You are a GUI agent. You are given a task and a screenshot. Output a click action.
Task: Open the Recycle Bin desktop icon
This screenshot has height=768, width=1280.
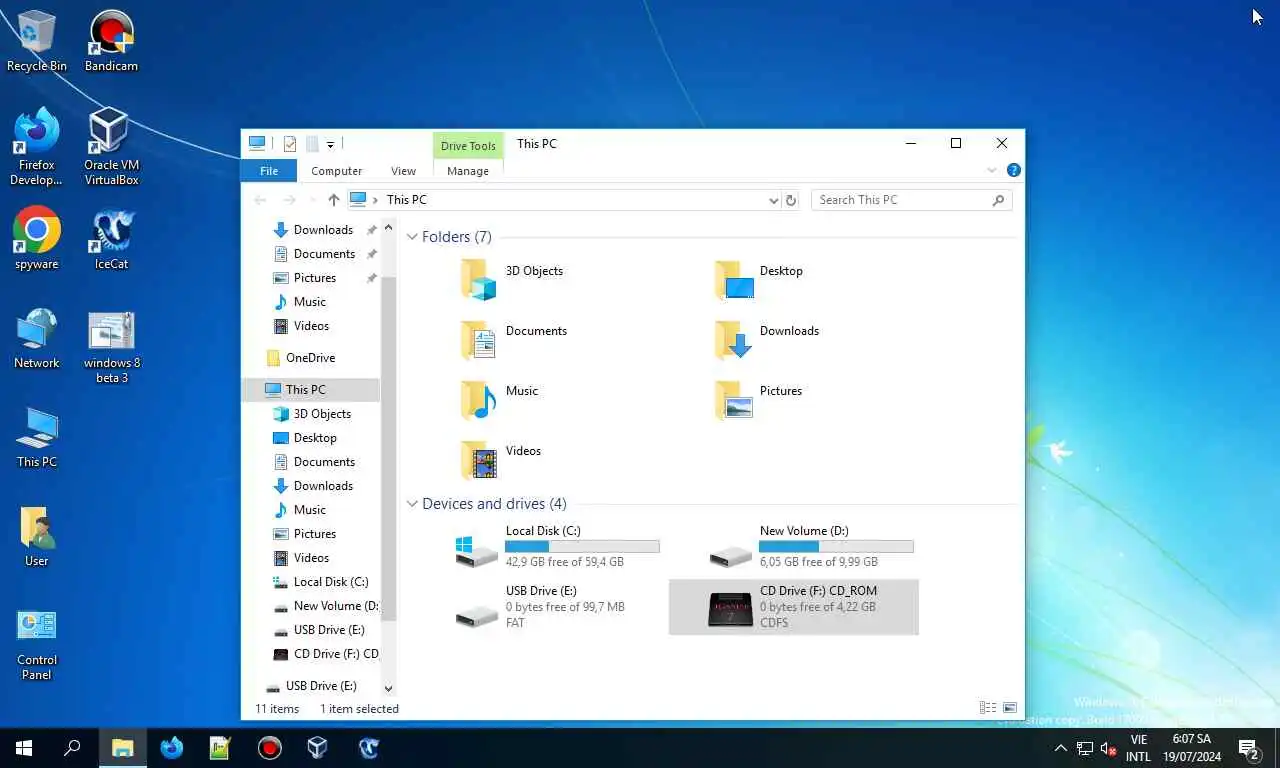click(x=37, y=41)
